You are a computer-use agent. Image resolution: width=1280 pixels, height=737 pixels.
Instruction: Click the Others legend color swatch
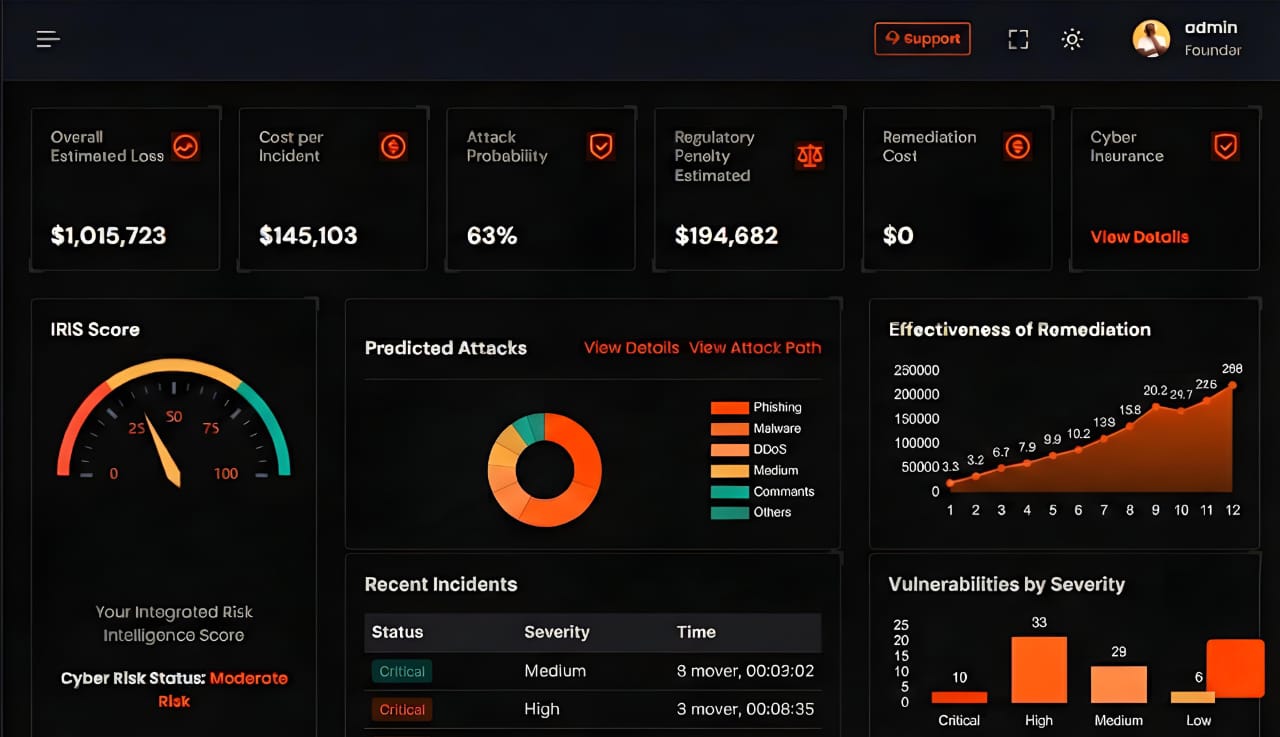pyautogui.click(x=729, y=513)
